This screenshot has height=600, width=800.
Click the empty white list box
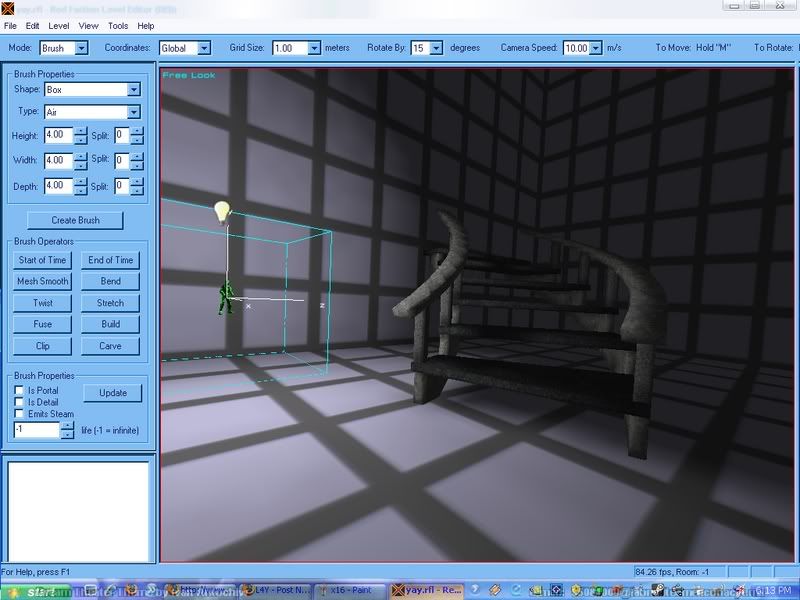coord(78,510)
